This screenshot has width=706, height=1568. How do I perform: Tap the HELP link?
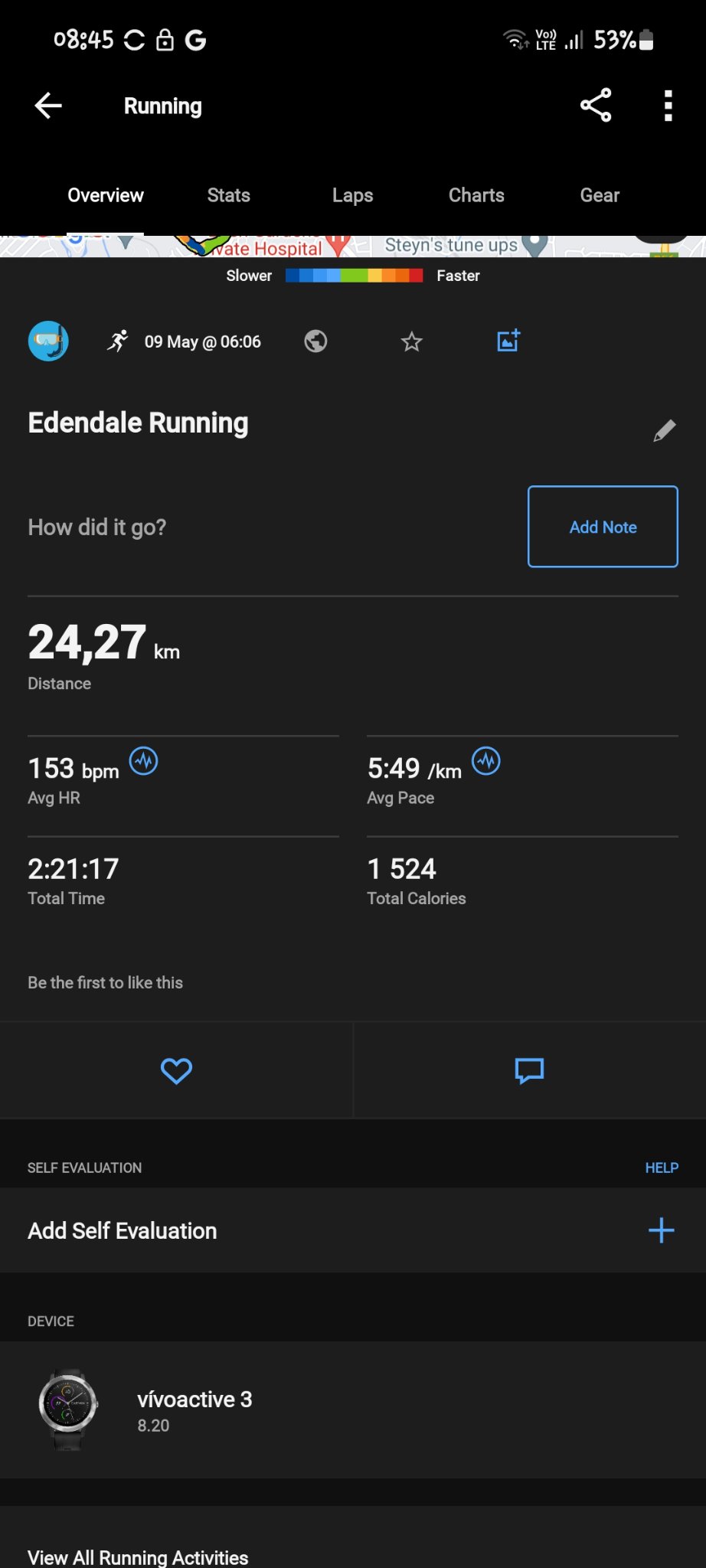pos(662,1168)
